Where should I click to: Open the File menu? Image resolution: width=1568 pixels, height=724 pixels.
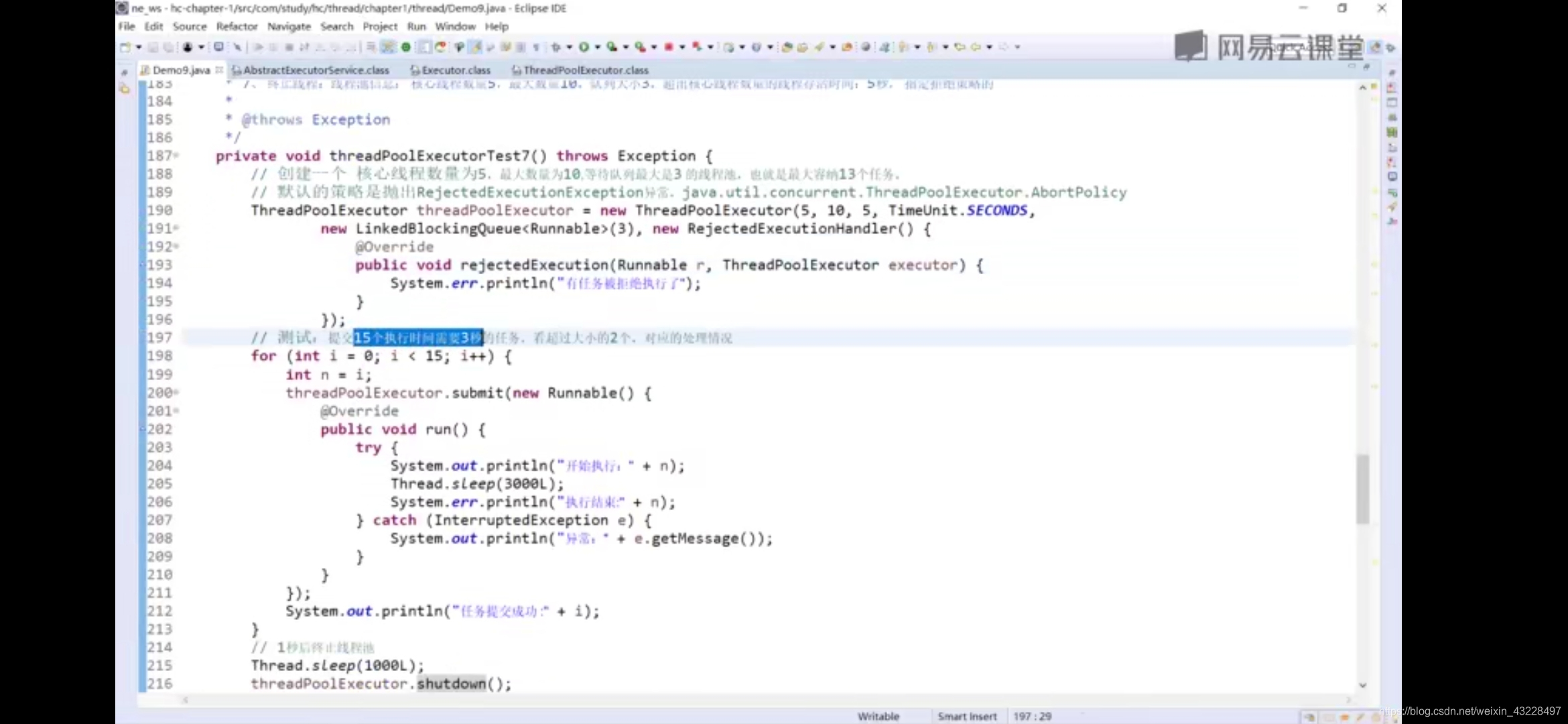click(127, 26)
